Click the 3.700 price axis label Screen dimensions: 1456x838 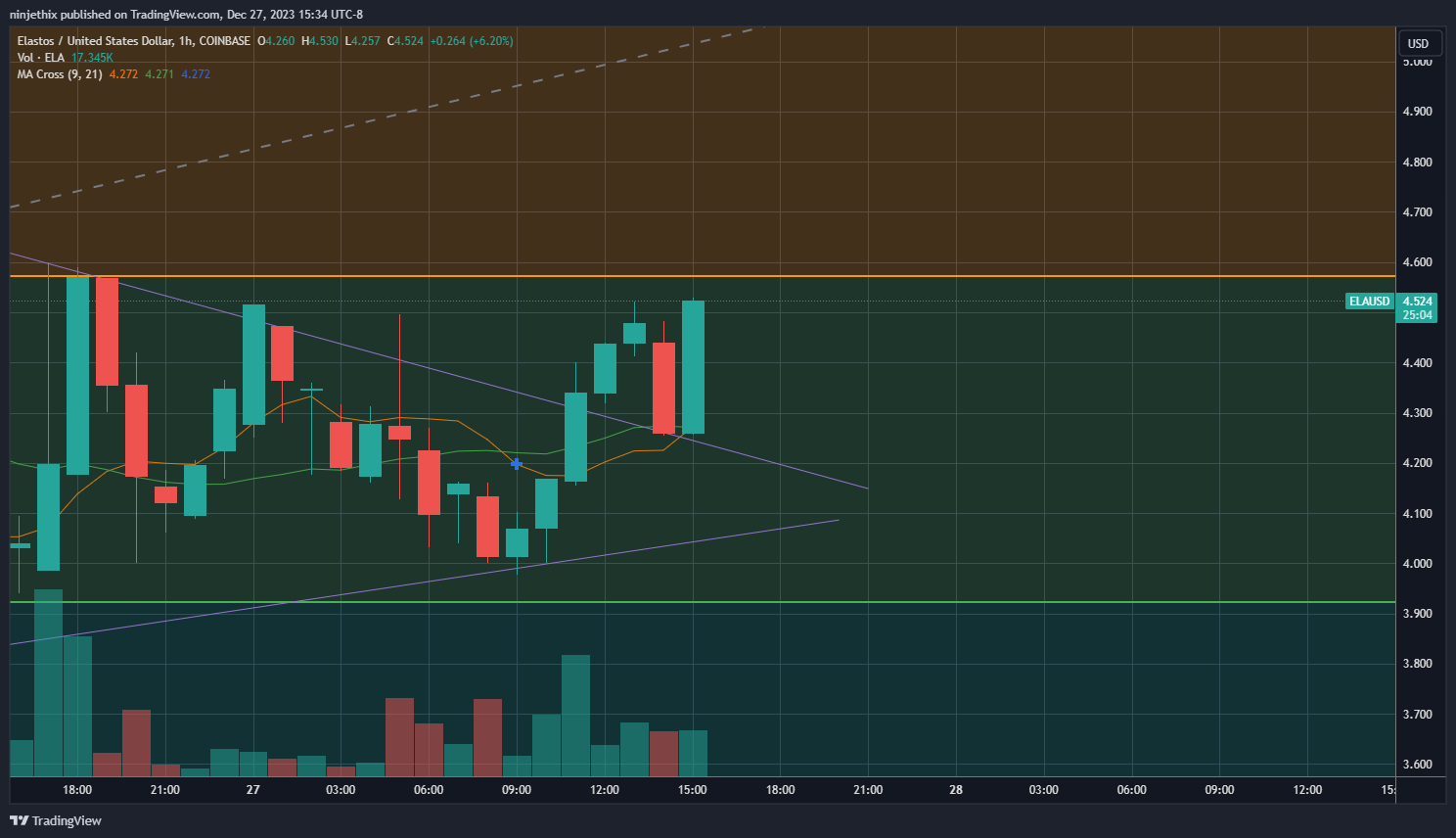[1417, 715]
